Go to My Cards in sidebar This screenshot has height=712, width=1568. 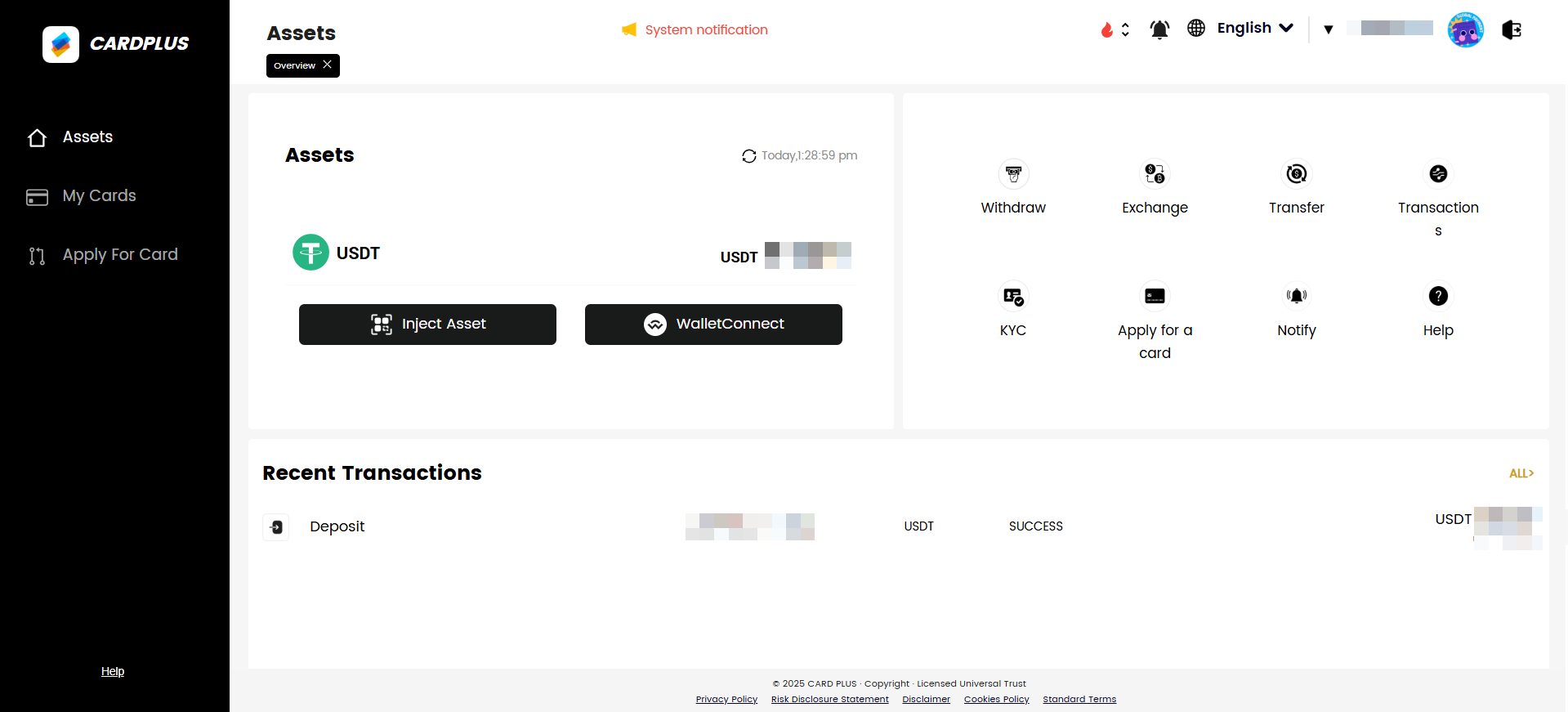coord(99,196)
